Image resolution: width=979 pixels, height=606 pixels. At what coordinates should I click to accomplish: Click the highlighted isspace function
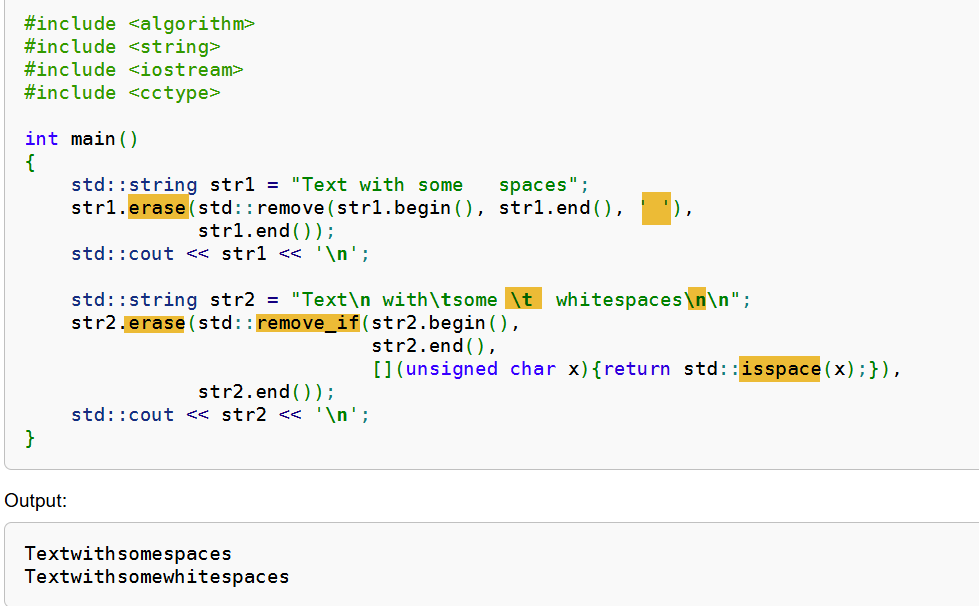pos(779,369)
